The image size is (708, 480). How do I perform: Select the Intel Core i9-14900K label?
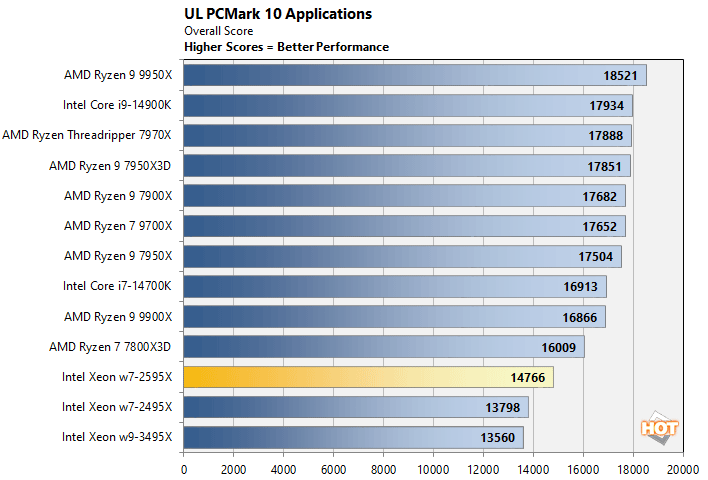[x=117, y=105]
